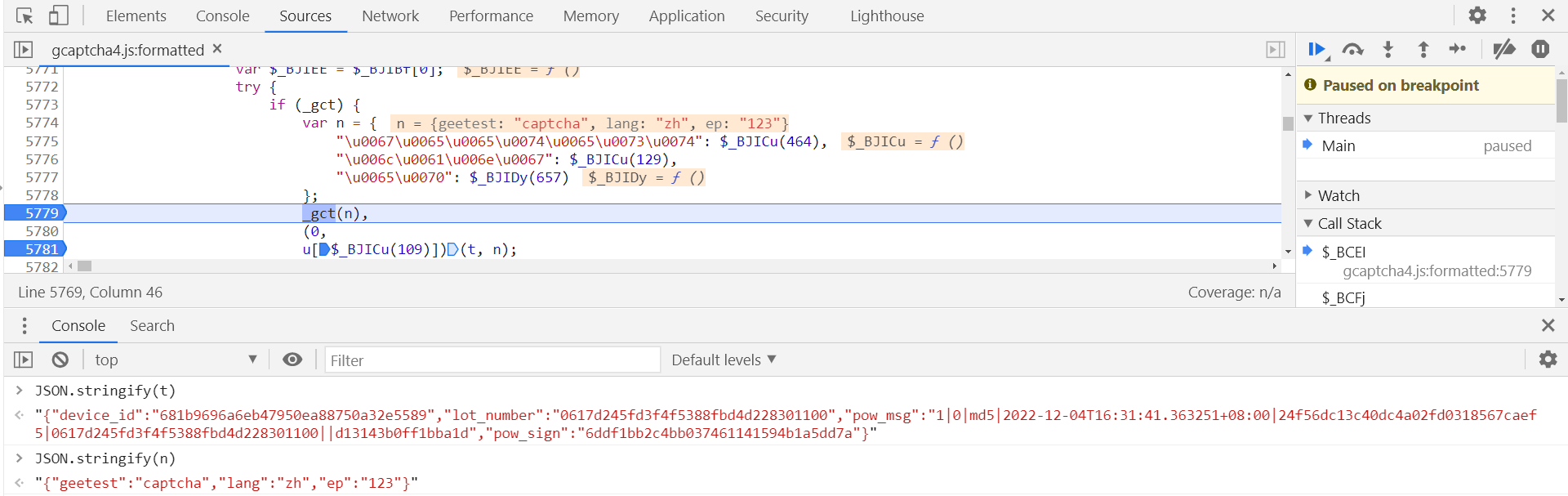Select the $_BCFj call stack frame
Image resolution: width=1568 pixels, height=496 pixels.
pos(1343,297)
